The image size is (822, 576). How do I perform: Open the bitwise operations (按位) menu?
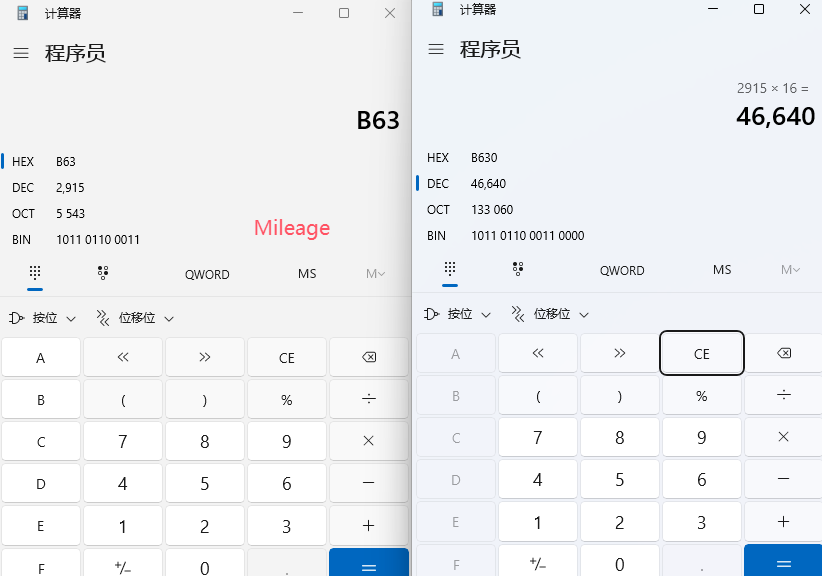pos(458,313)
